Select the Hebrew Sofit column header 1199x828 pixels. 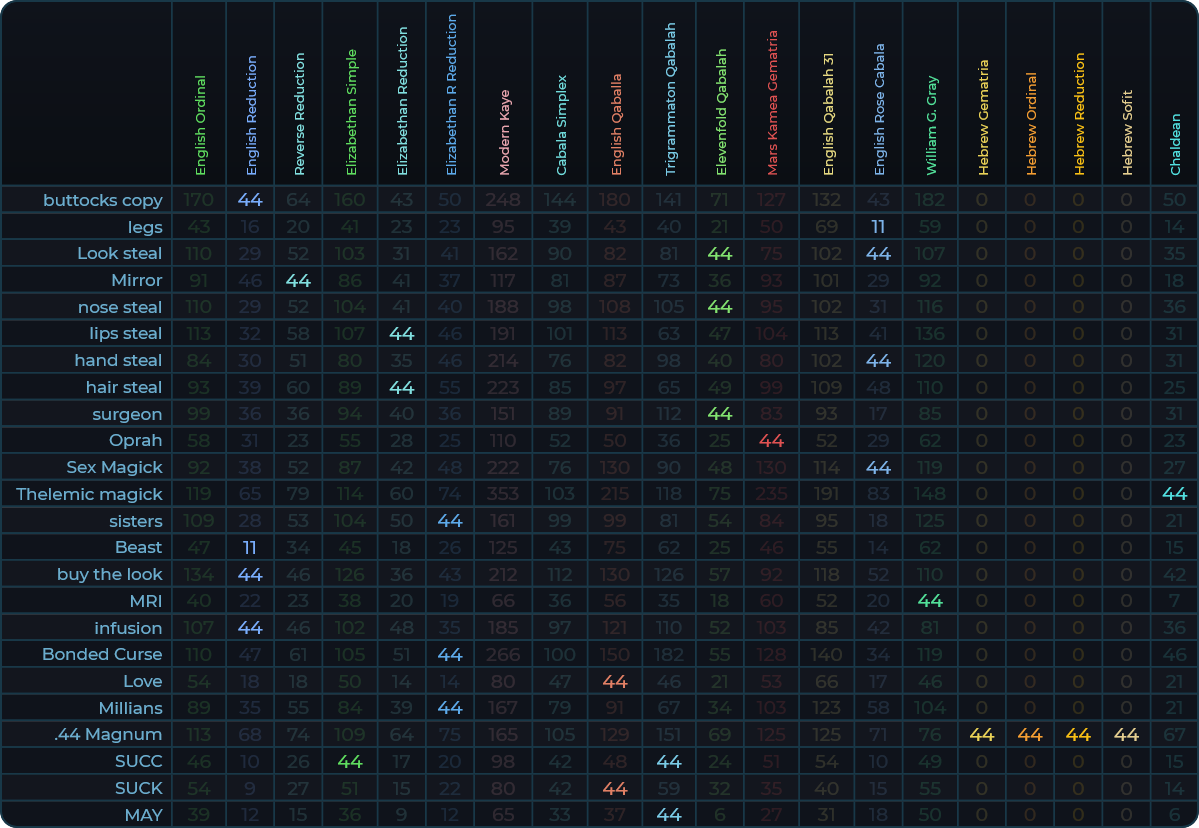[1127, 136]
